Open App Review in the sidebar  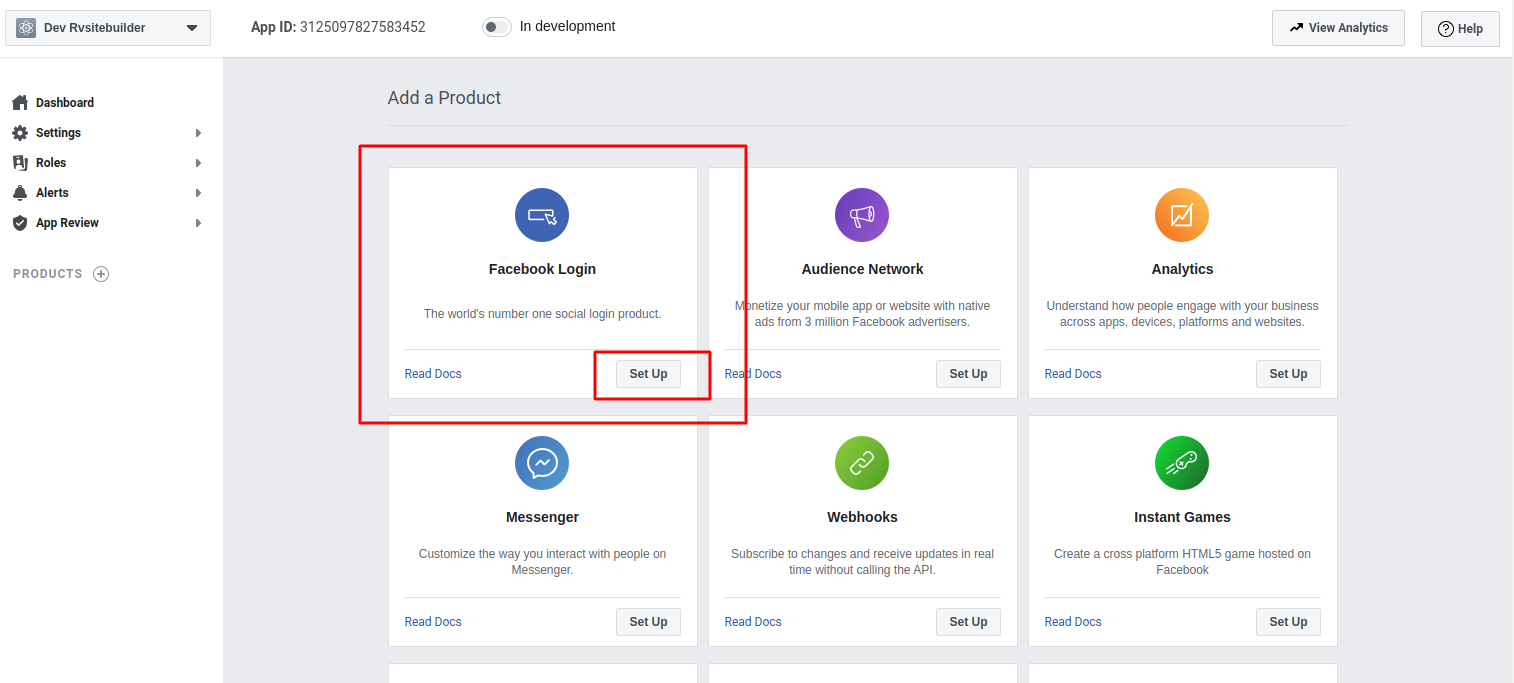tap(67, 223)
